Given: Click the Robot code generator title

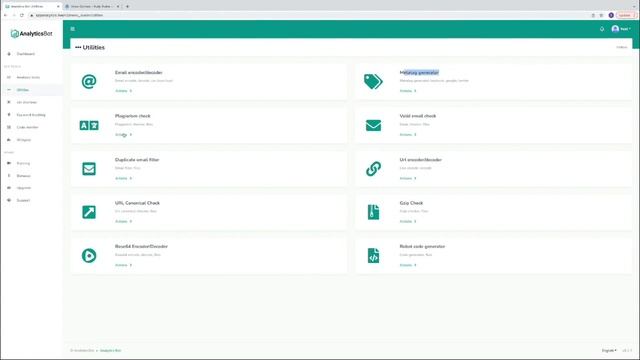Looking at the screenshot, I should pyautogui.click(x=422, y=247).
